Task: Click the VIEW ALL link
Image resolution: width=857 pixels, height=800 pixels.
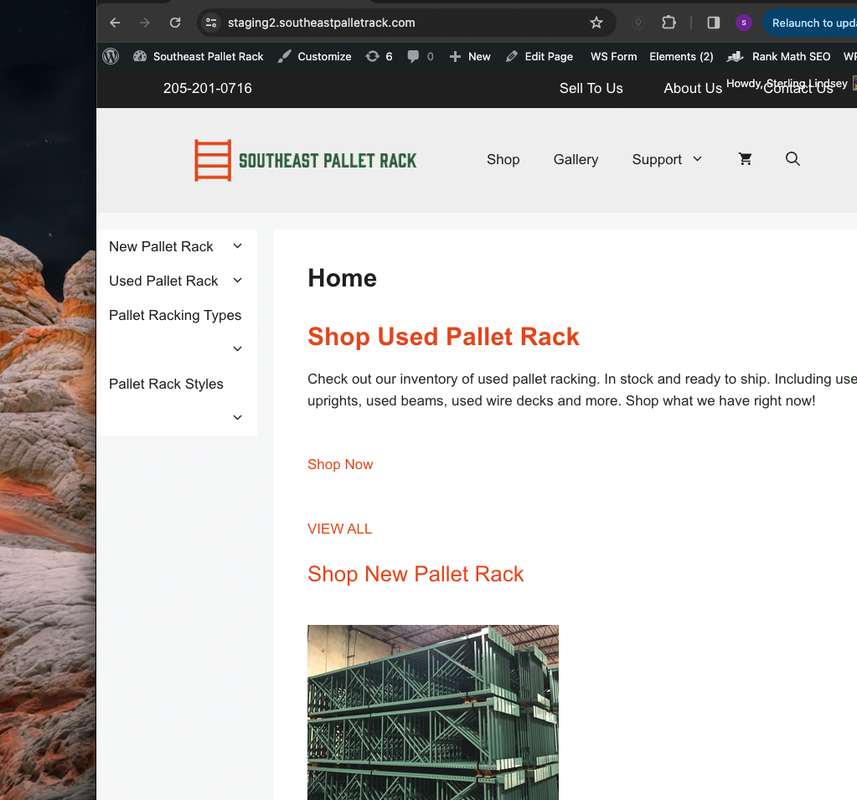Action: 339,529
